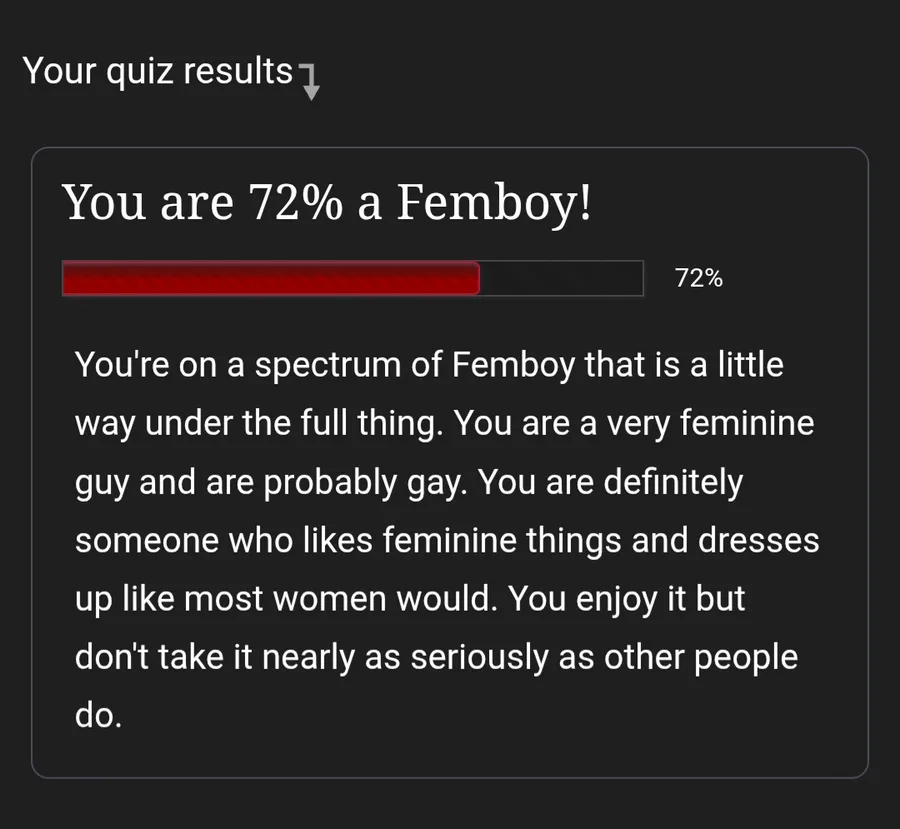
Task: Click "72%" inside the result heading
Action: click(295, 203)
